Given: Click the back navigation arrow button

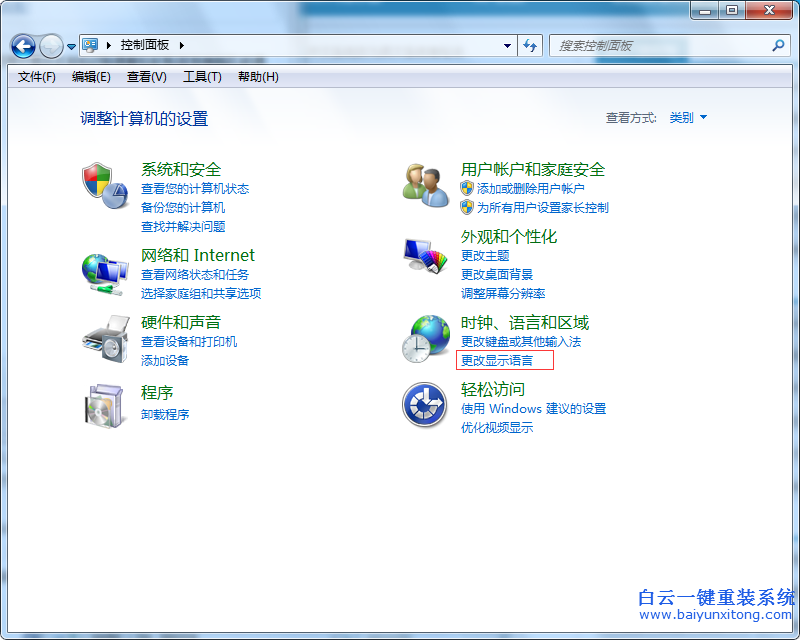Looking at the screenshot, I should point(22,45).
